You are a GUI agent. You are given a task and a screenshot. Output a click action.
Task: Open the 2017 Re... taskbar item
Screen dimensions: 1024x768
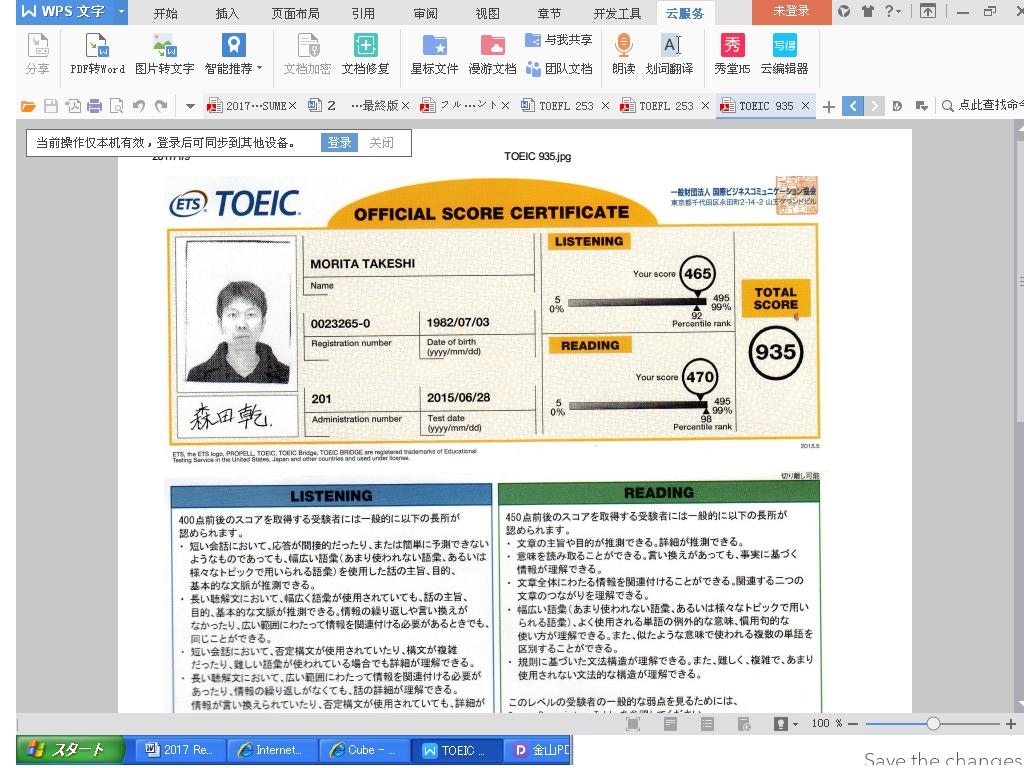pyautogui.click(x=180, y=750)
